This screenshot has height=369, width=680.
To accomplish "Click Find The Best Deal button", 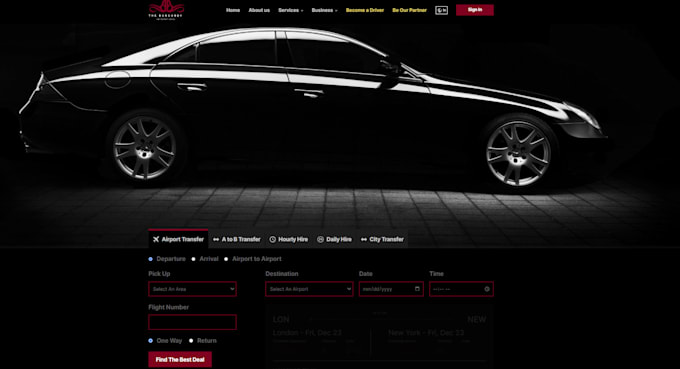I will click(180, 359).
